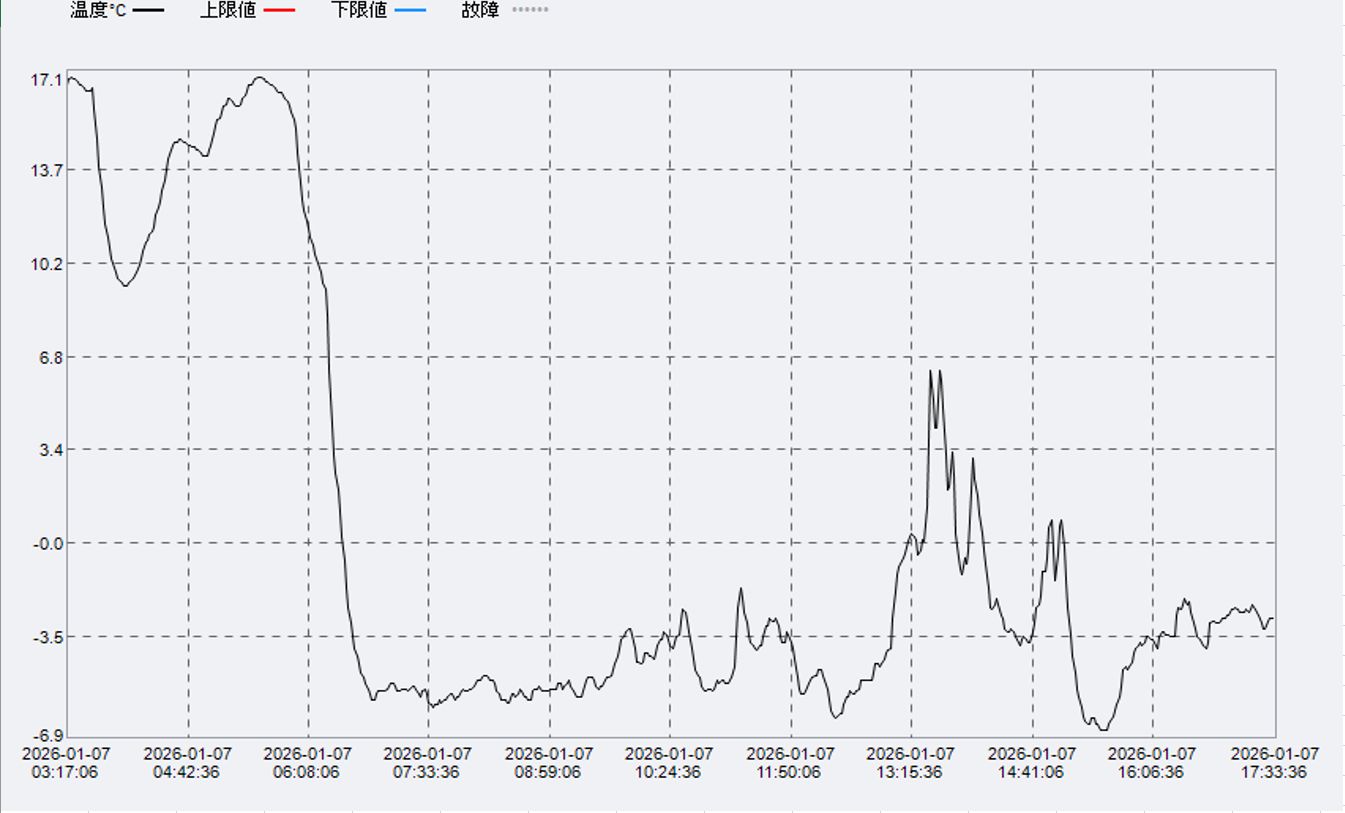The height and width of the screenshot is (813, 1345).
Task: Click the -0.0 y-axis label
Action: (47, 543)
